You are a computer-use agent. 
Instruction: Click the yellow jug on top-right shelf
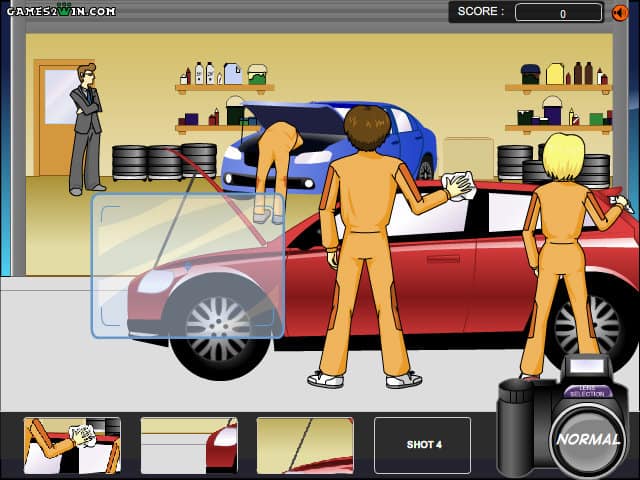555,73
